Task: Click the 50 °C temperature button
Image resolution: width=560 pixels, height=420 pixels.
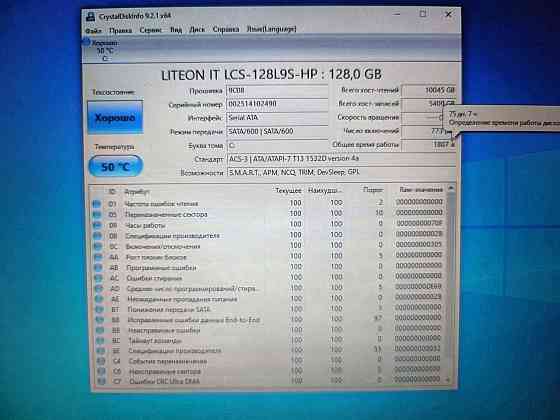Action: pyautogui.click(x=115, y=166)
